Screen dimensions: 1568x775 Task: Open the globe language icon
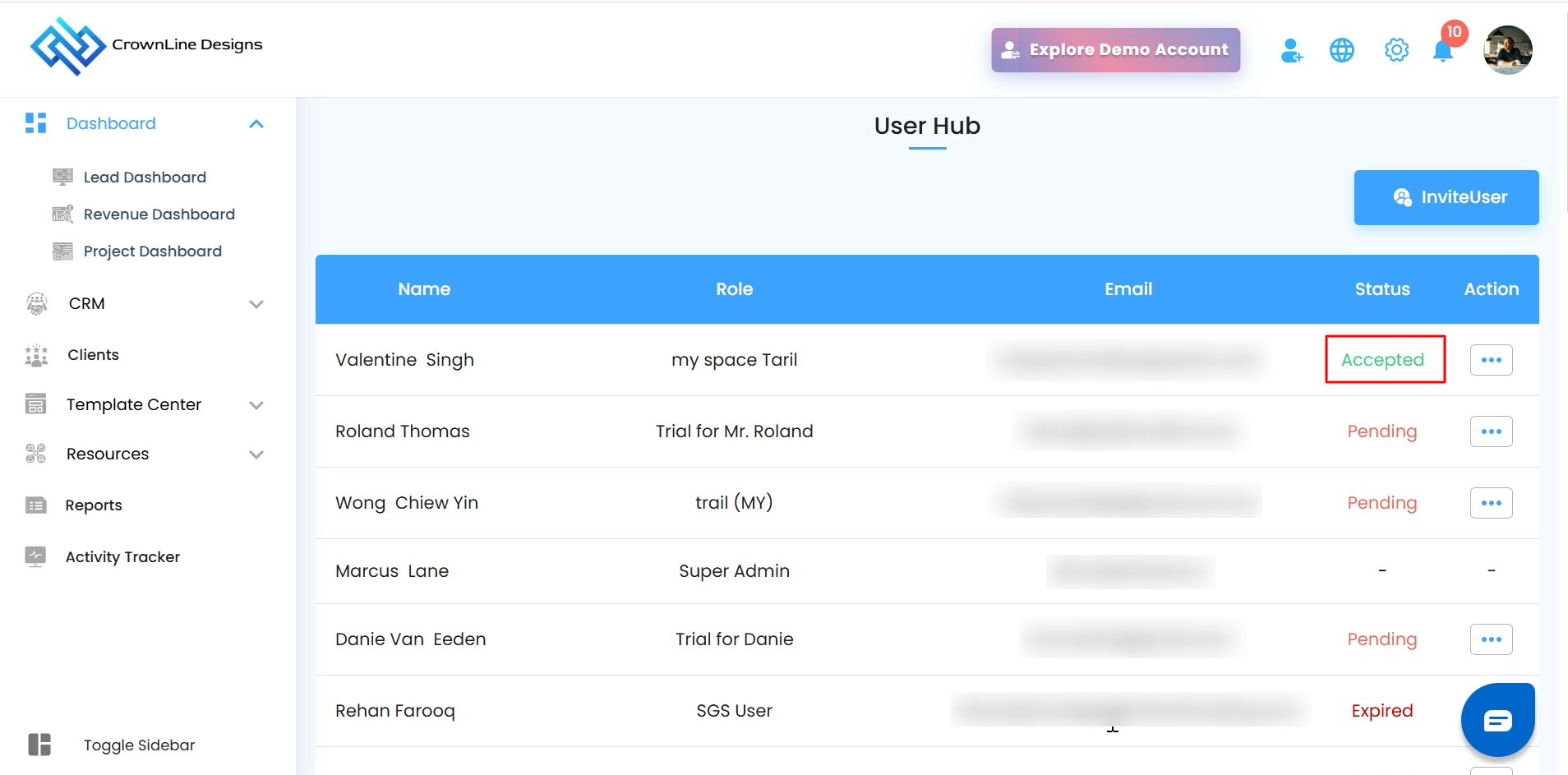point(1342,51)
